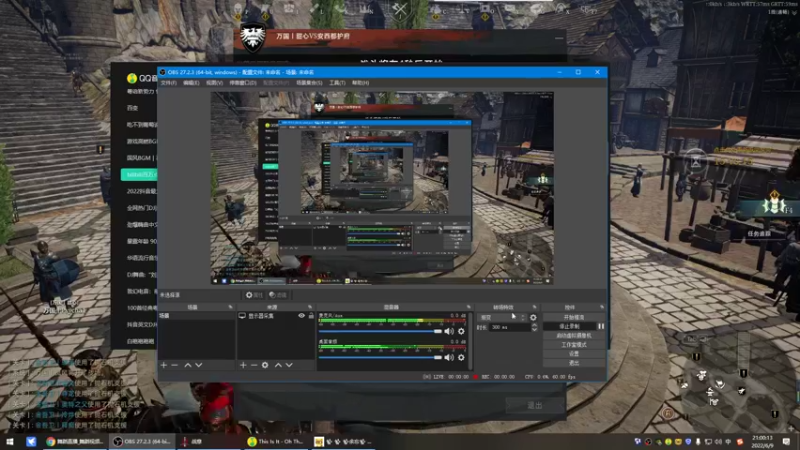The width and height of the screenshot is (800, 450).
Task: Move the source down in the list
Action: (289, 365)
